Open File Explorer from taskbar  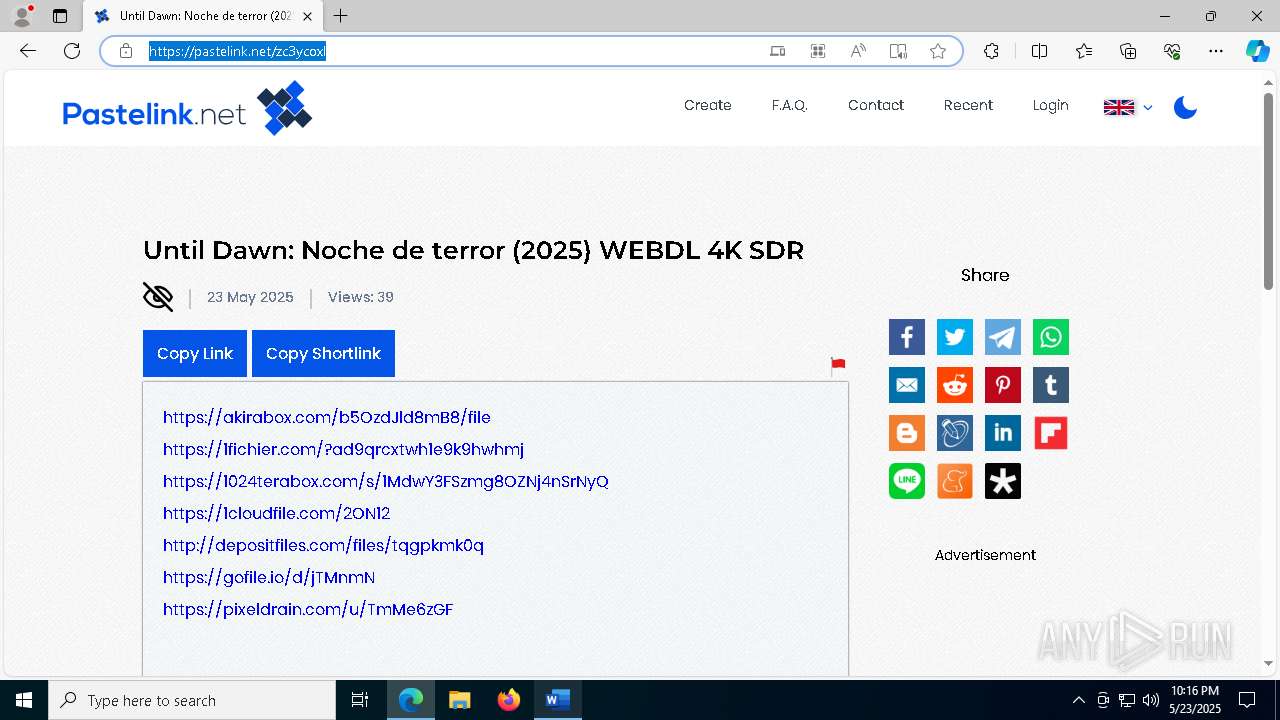[x=460, y=700]
